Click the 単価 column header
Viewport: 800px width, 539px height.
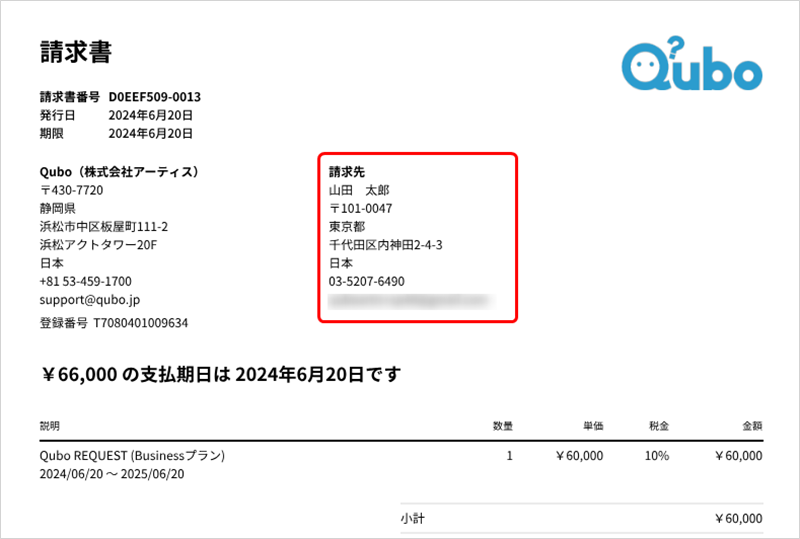tap(593, 426)
